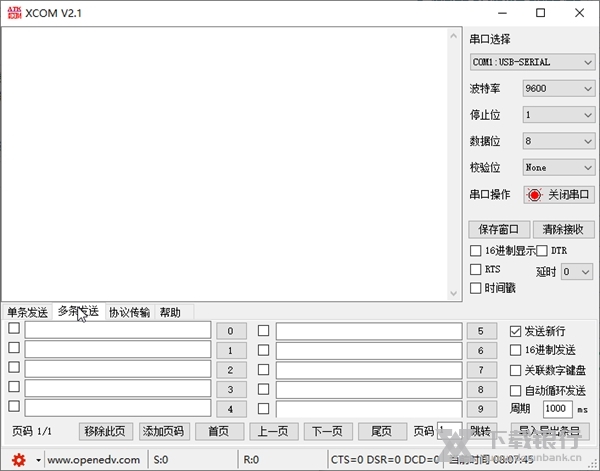The height and width of the screenshot is (471, 600).
Task: Open the arrow menu beside the gear icon
Action: point(38,460)
